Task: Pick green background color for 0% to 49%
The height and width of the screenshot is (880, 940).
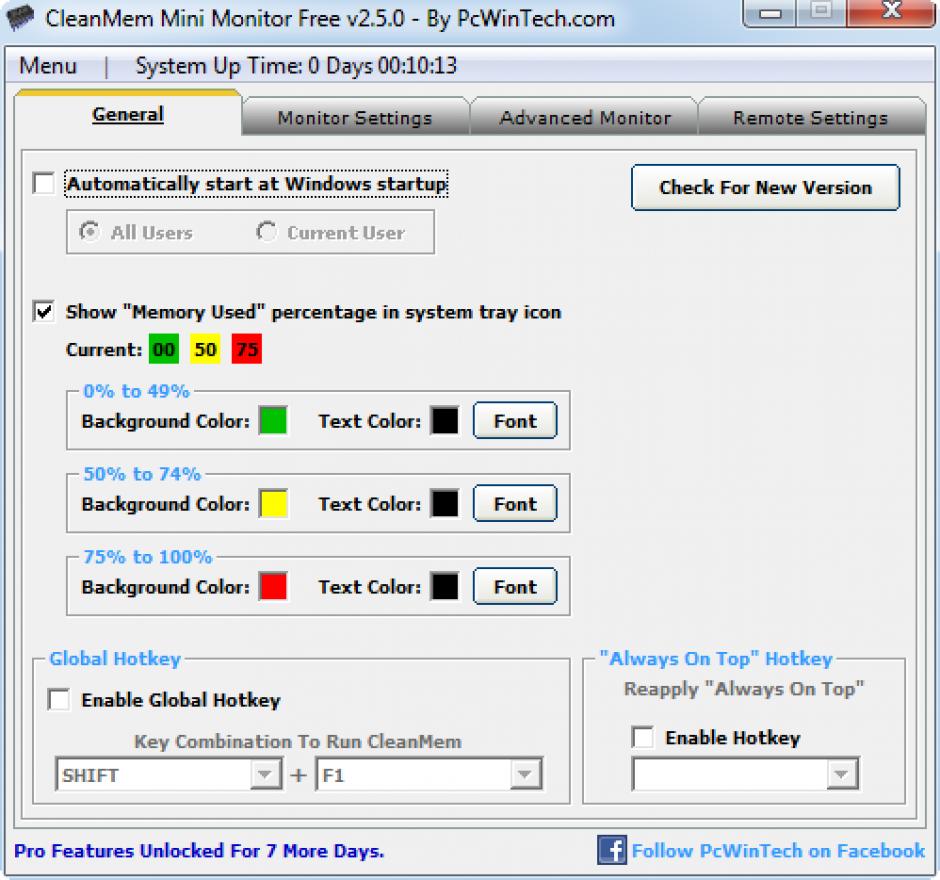Action: tap(273, 420)
